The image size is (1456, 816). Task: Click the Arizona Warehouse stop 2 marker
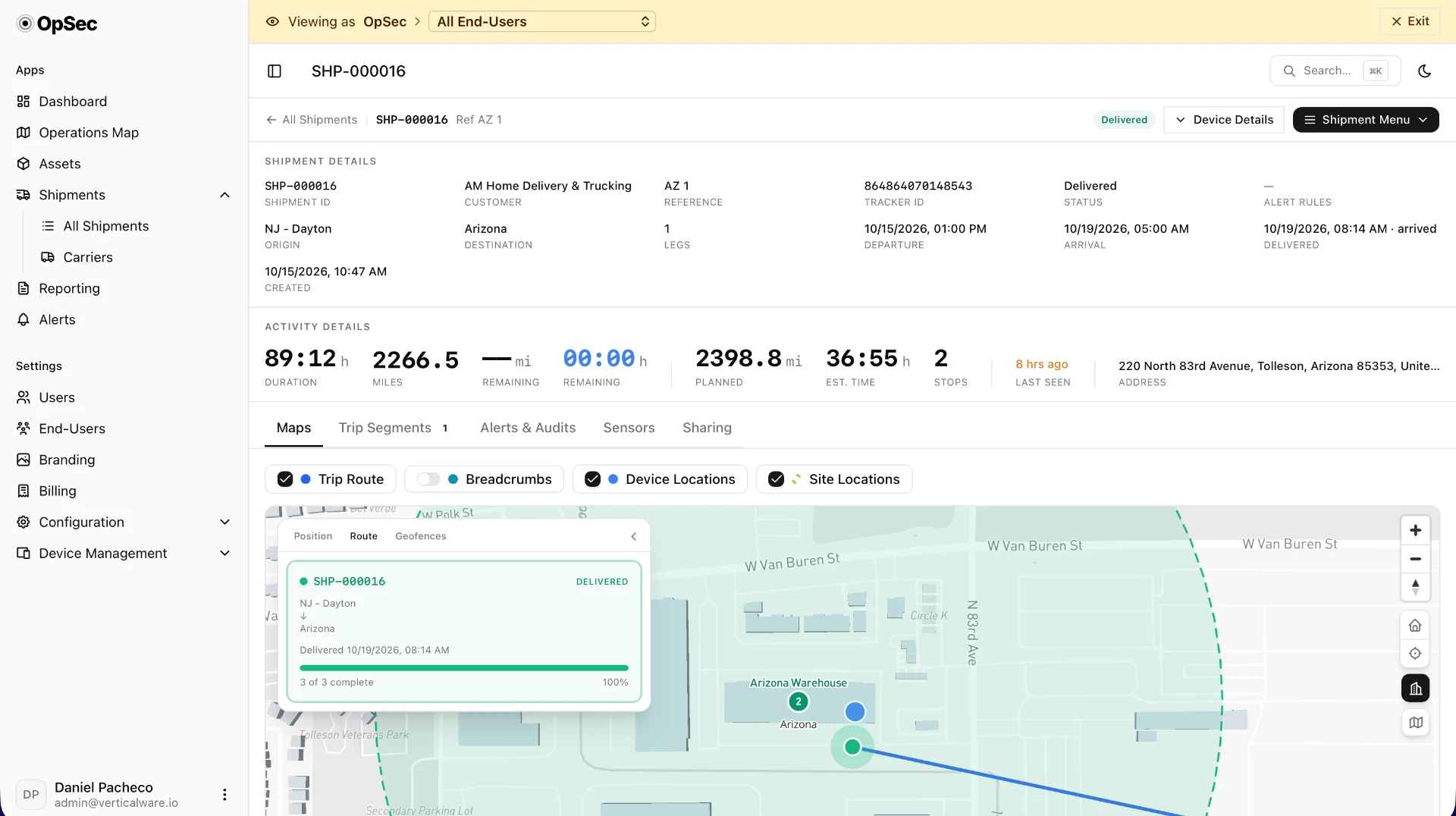(799, 701)
